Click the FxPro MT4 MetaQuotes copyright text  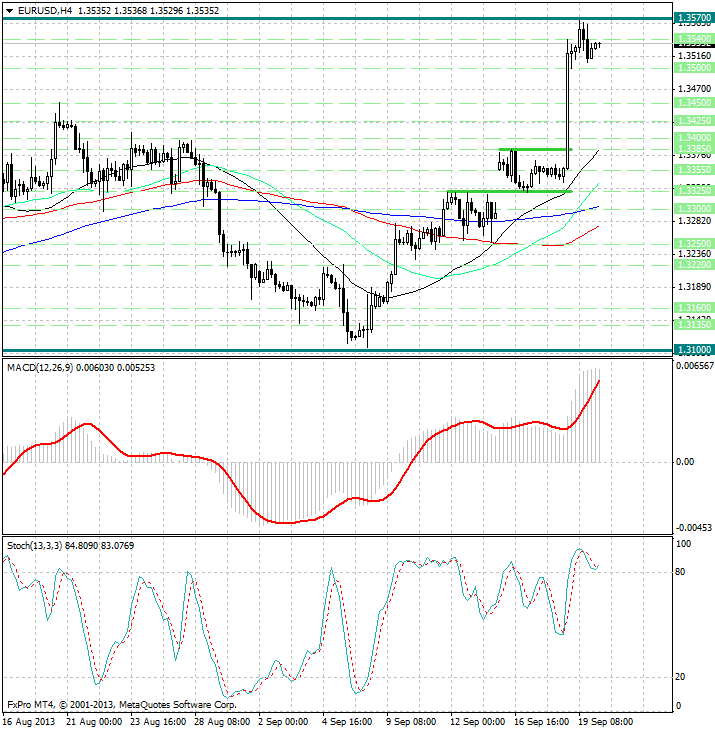[122, 705]
